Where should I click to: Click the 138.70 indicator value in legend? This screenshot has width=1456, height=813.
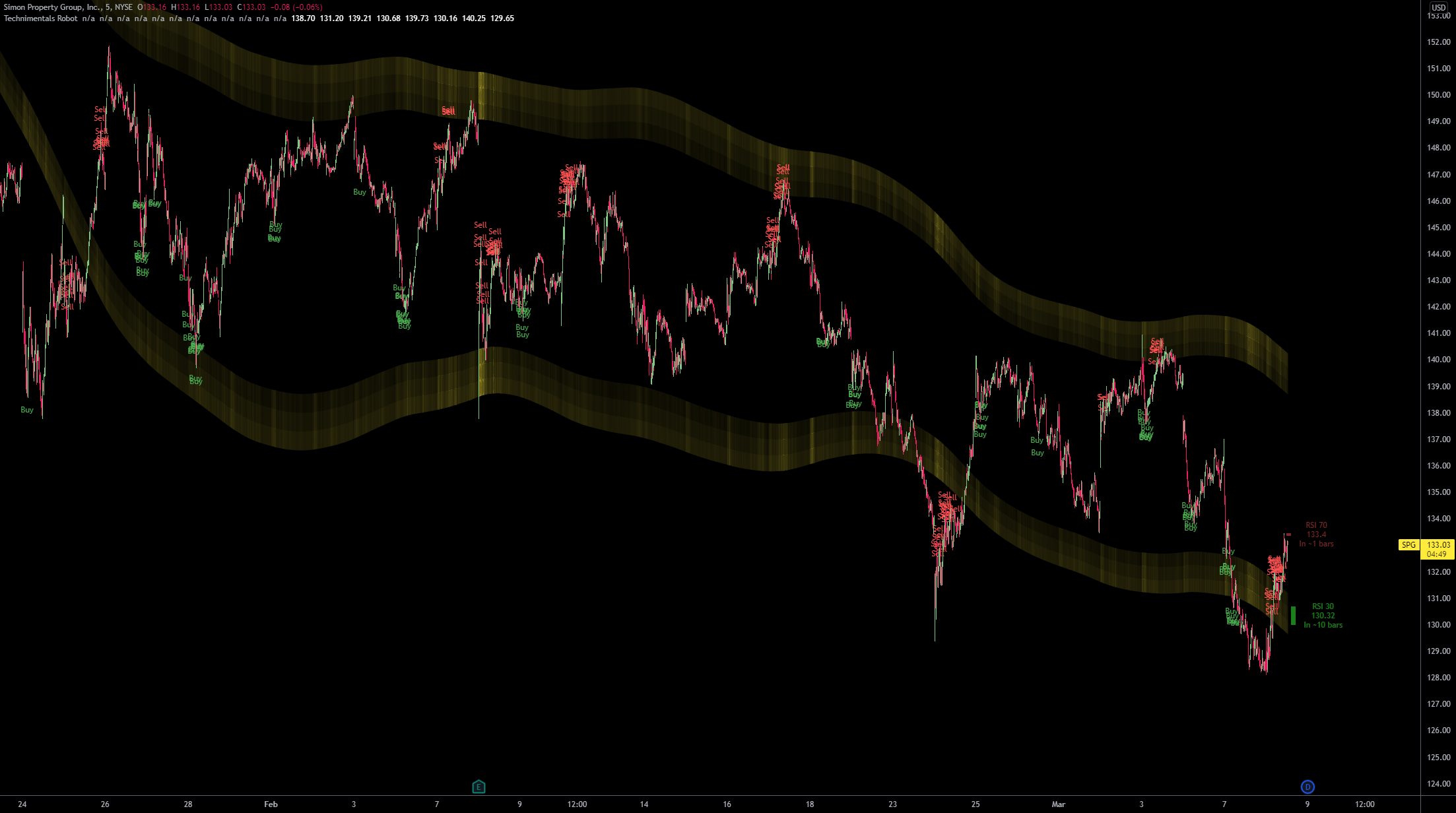pos(303,18)
